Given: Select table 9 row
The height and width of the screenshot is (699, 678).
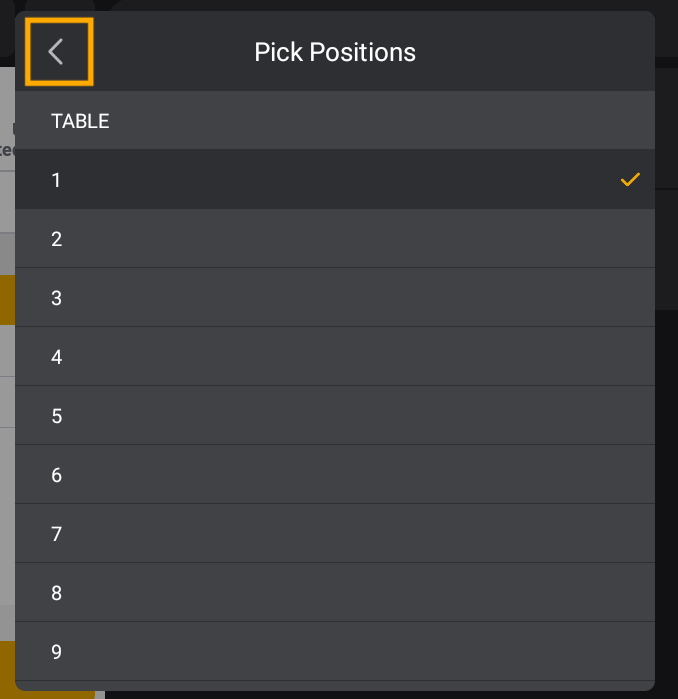Looking at the screenshot, I should click(x=300, y=652).
